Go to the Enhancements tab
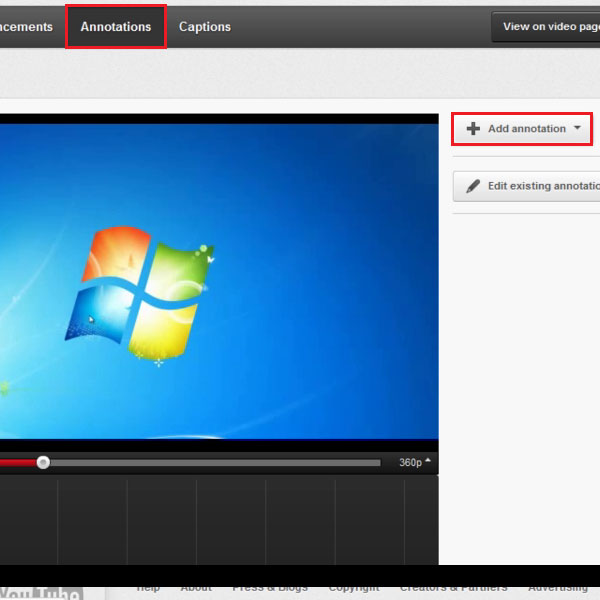600x600 pixels. (x=26, y=27)
